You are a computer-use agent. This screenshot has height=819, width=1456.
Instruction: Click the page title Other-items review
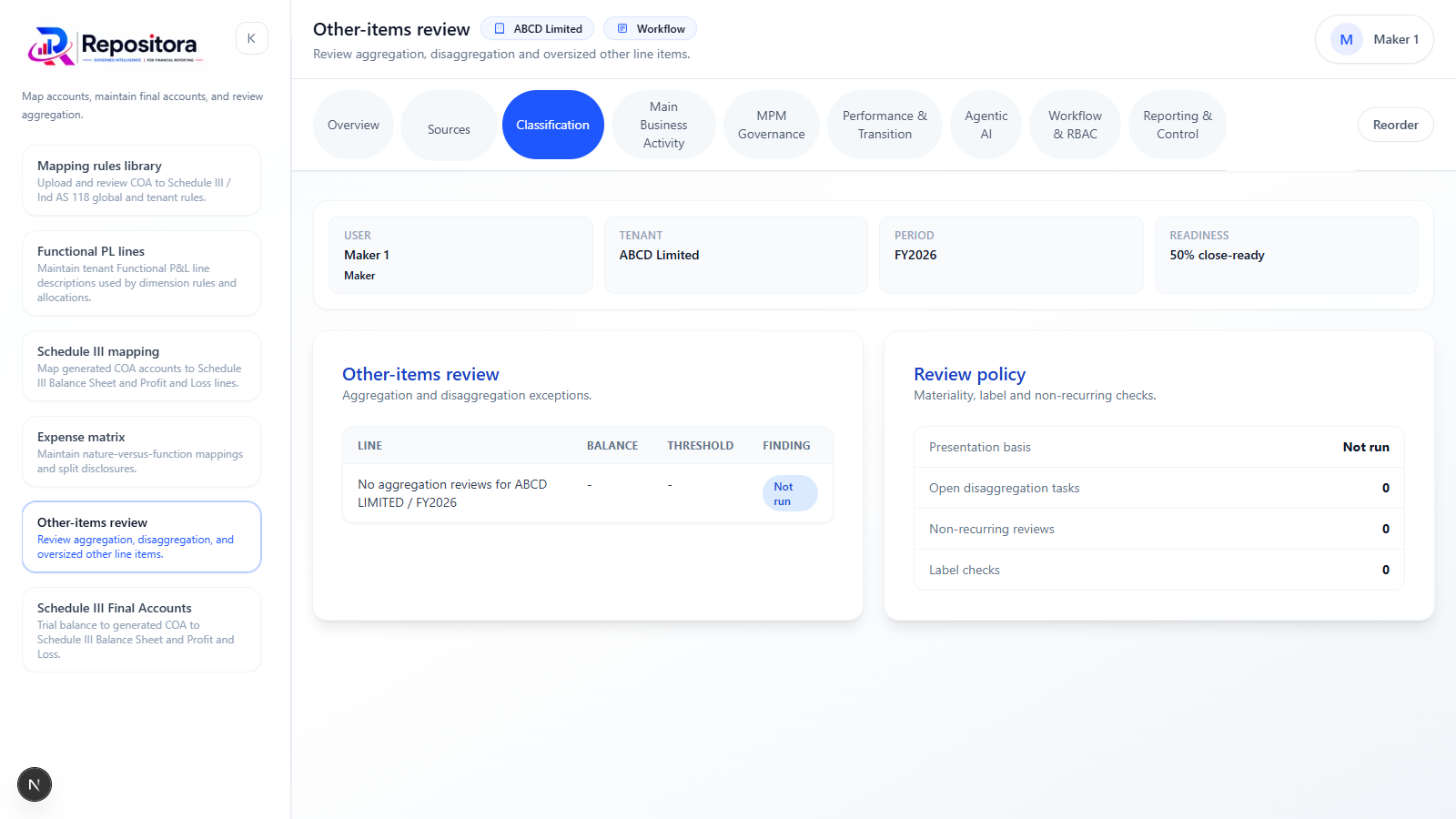[391, 29]
